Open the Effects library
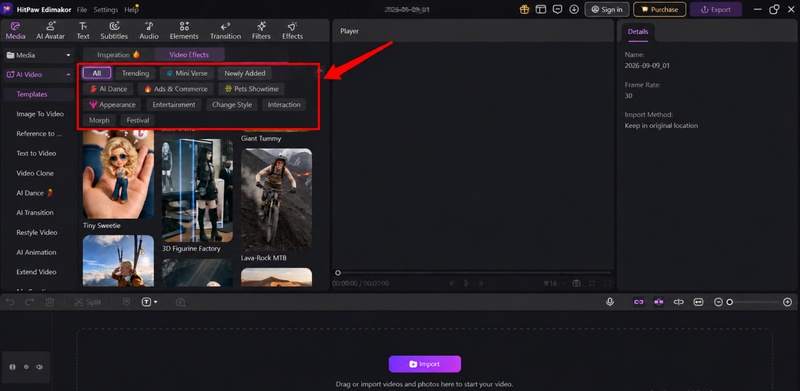 pyautogui.click(x=292, y=31)
